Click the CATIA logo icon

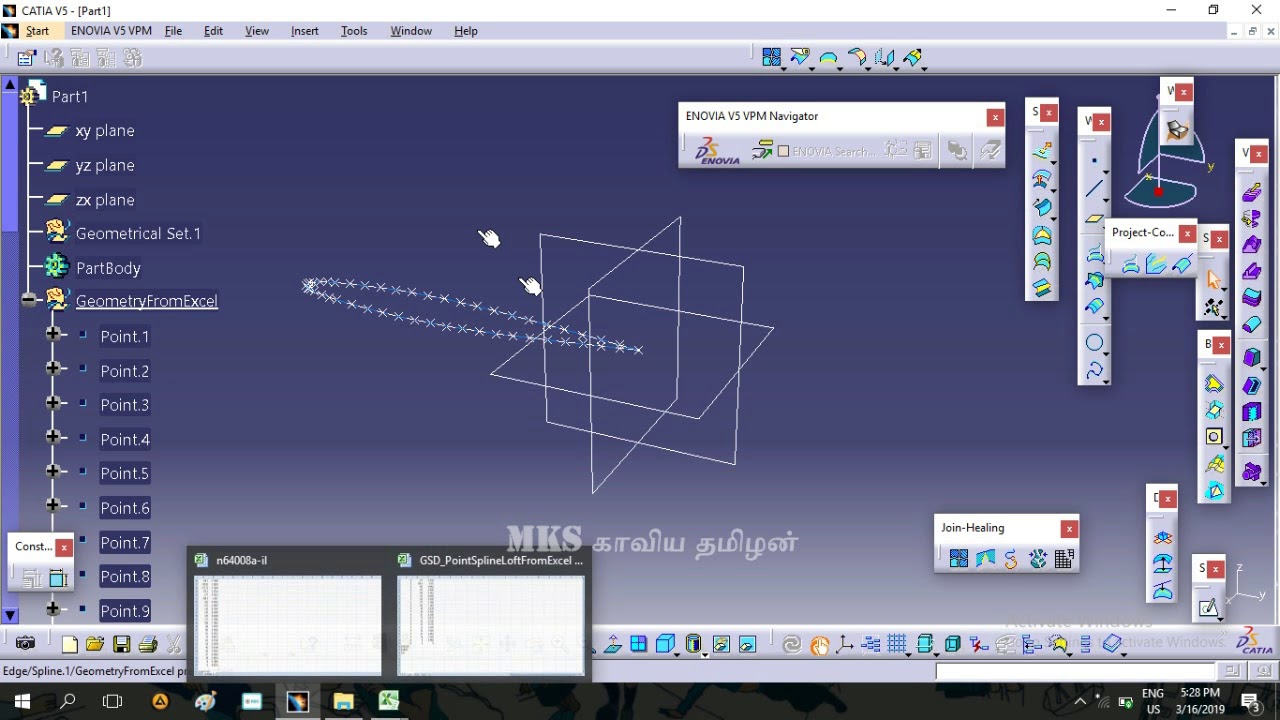coord(1255,641)
